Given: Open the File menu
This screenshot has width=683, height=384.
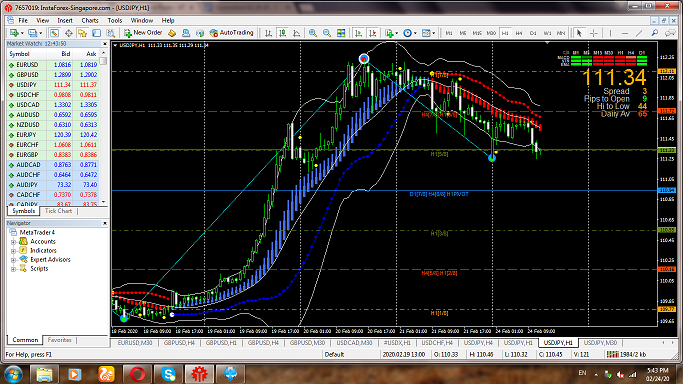Looking at the screenshot, I should (23, 20).
